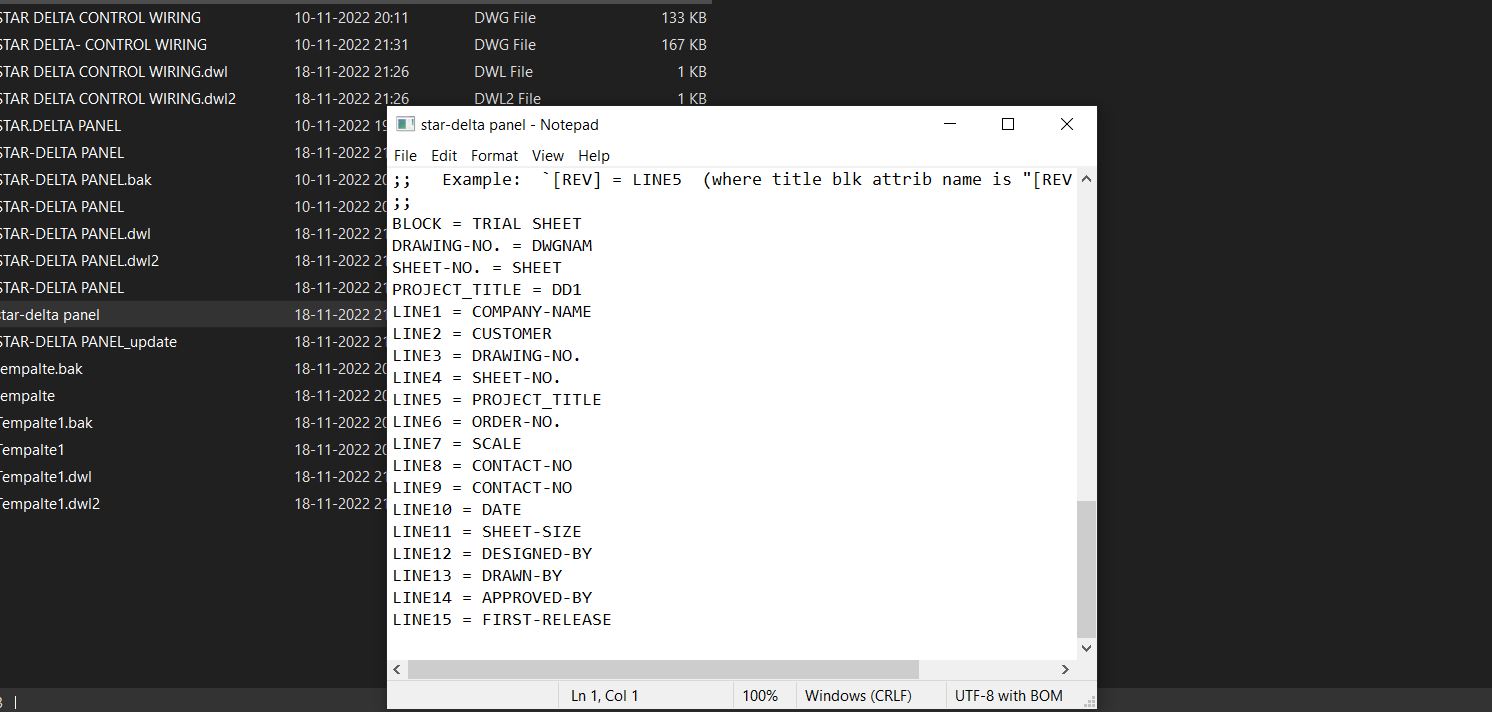
Task: Select the Tempalte1.bak file
Action: tap(47, 422)
